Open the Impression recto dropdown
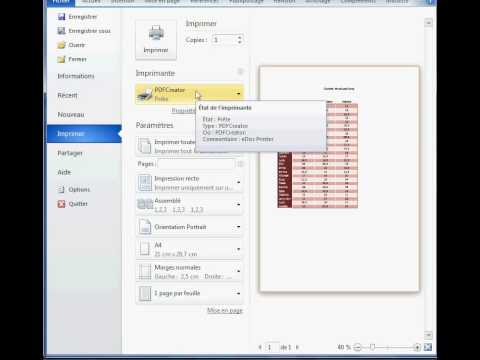480x360 pixels. 189,183
